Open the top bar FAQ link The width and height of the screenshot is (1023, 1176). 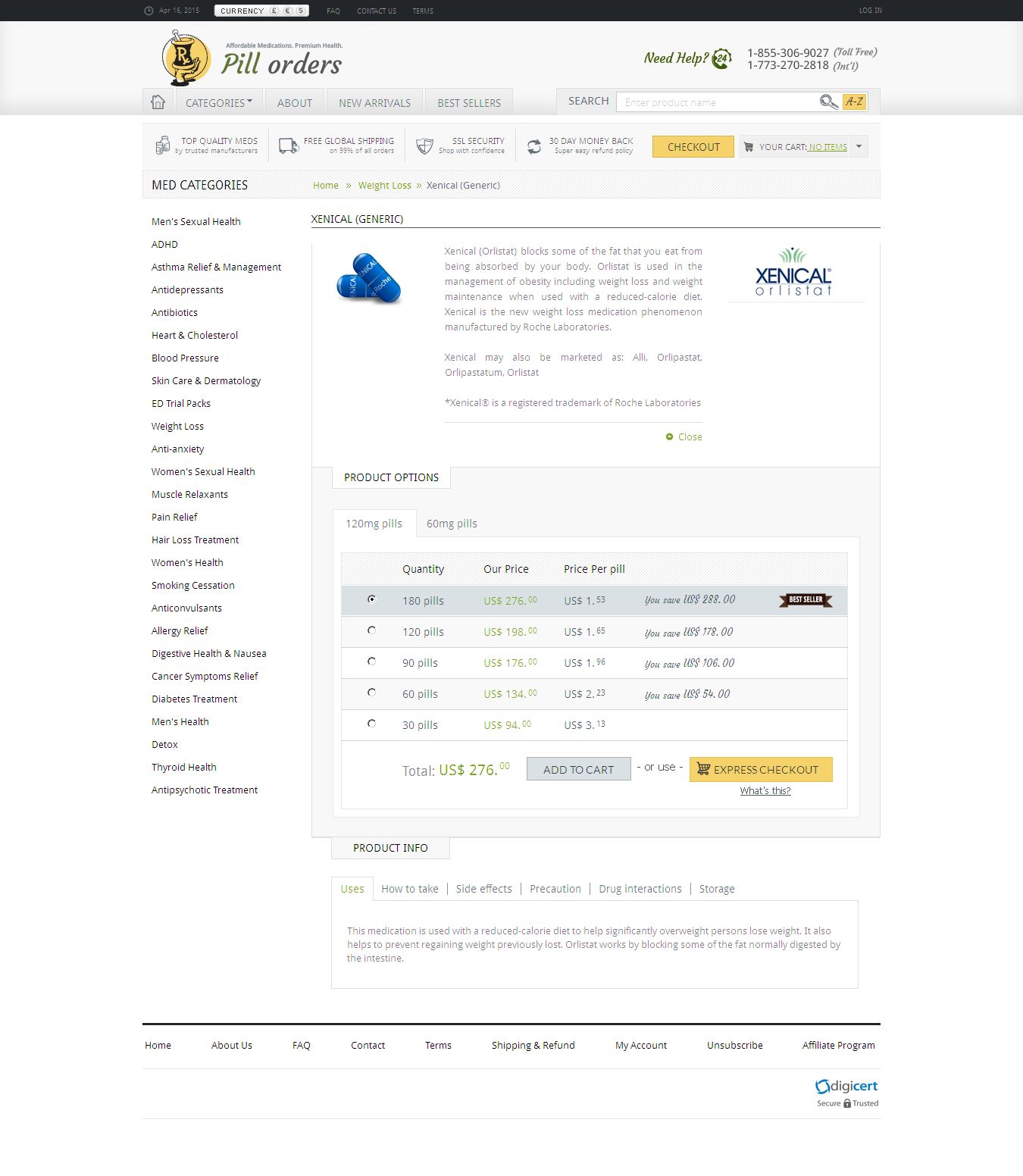point(333,11)
